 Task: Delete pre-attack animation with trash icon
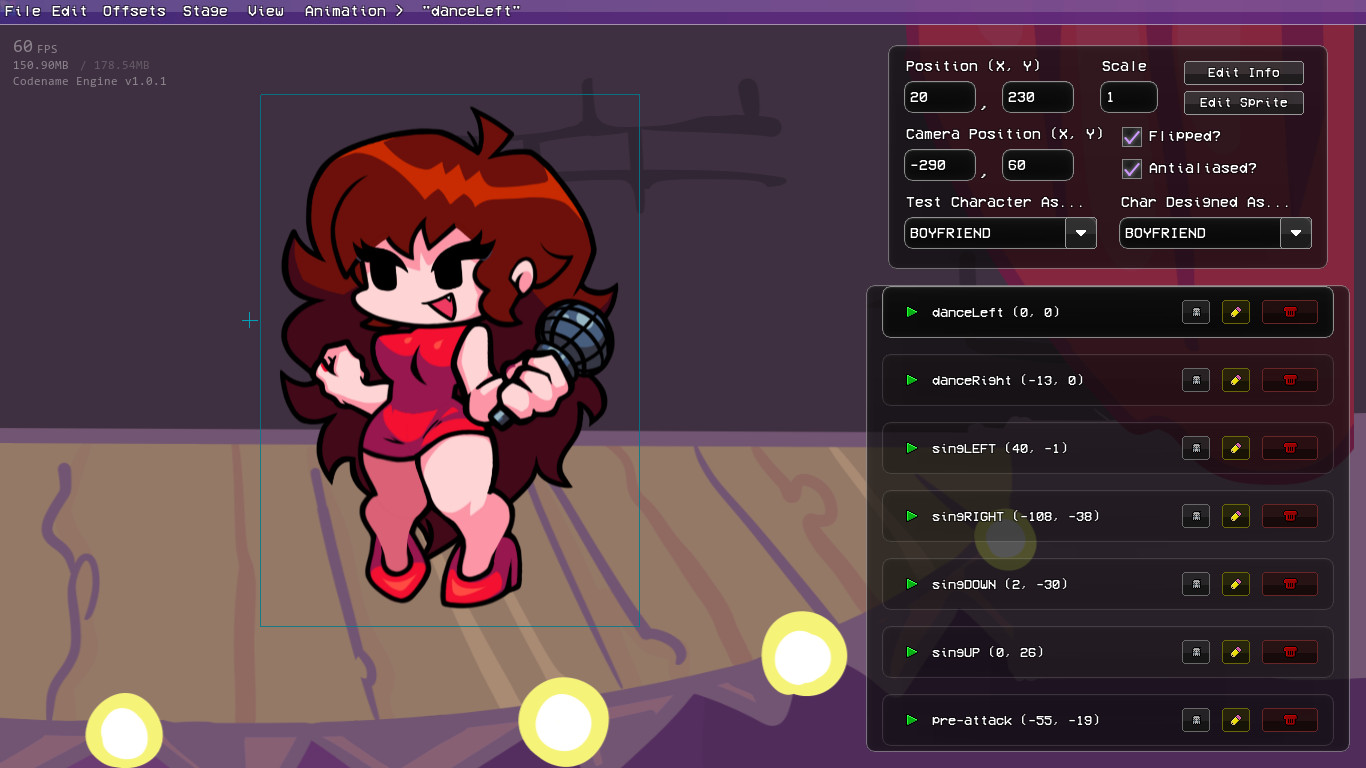[1290, 720]
